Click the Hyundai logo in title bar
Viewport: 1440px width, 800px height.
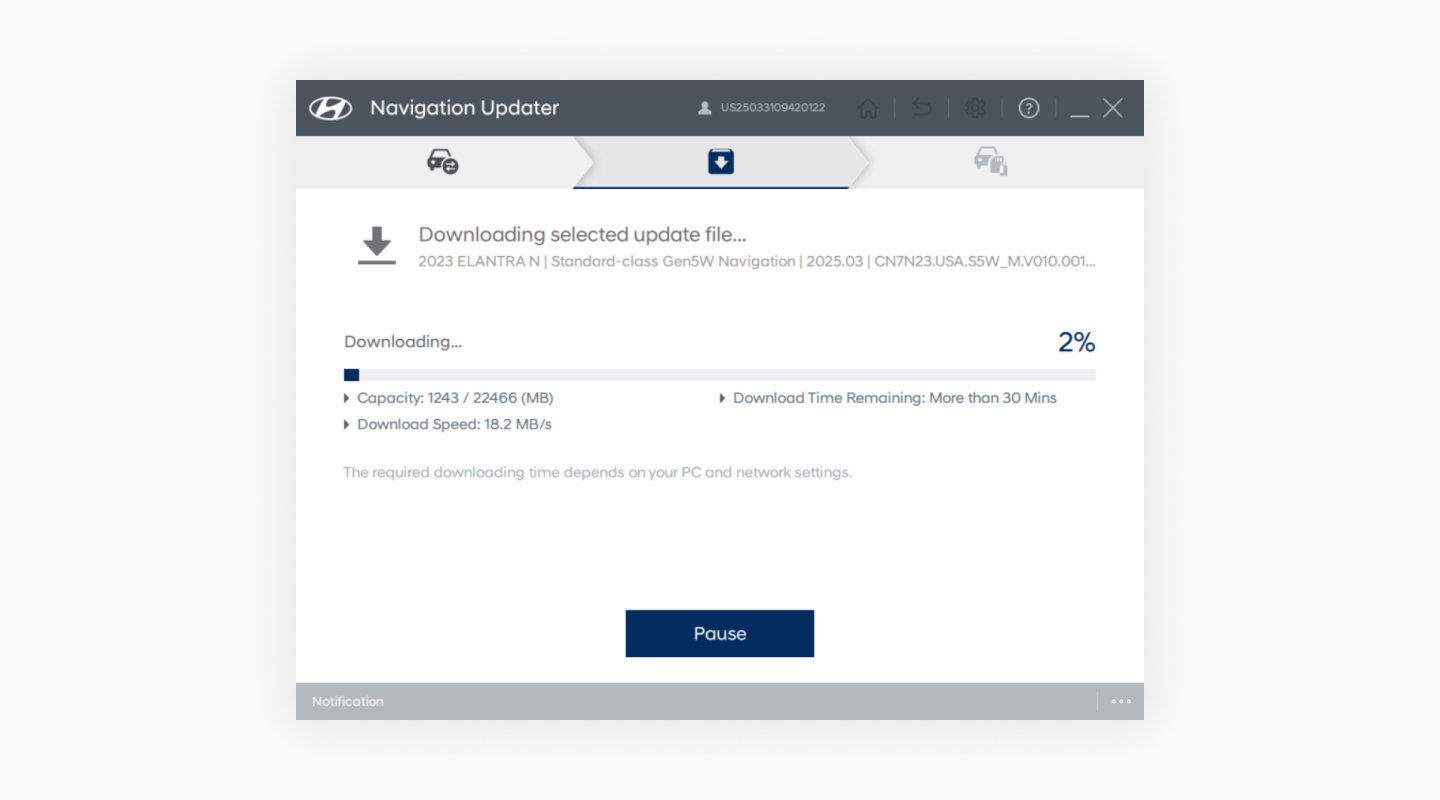coord(330,108)
